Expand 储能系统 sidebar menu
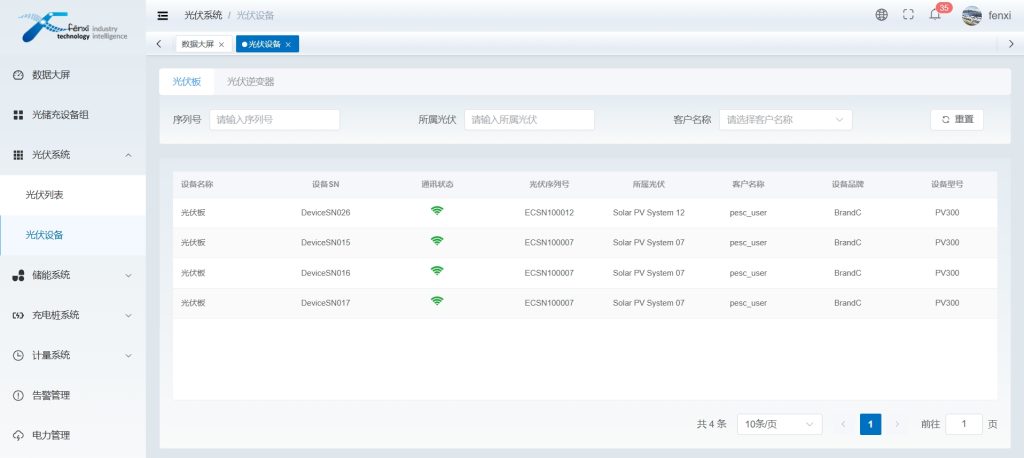 73,275
